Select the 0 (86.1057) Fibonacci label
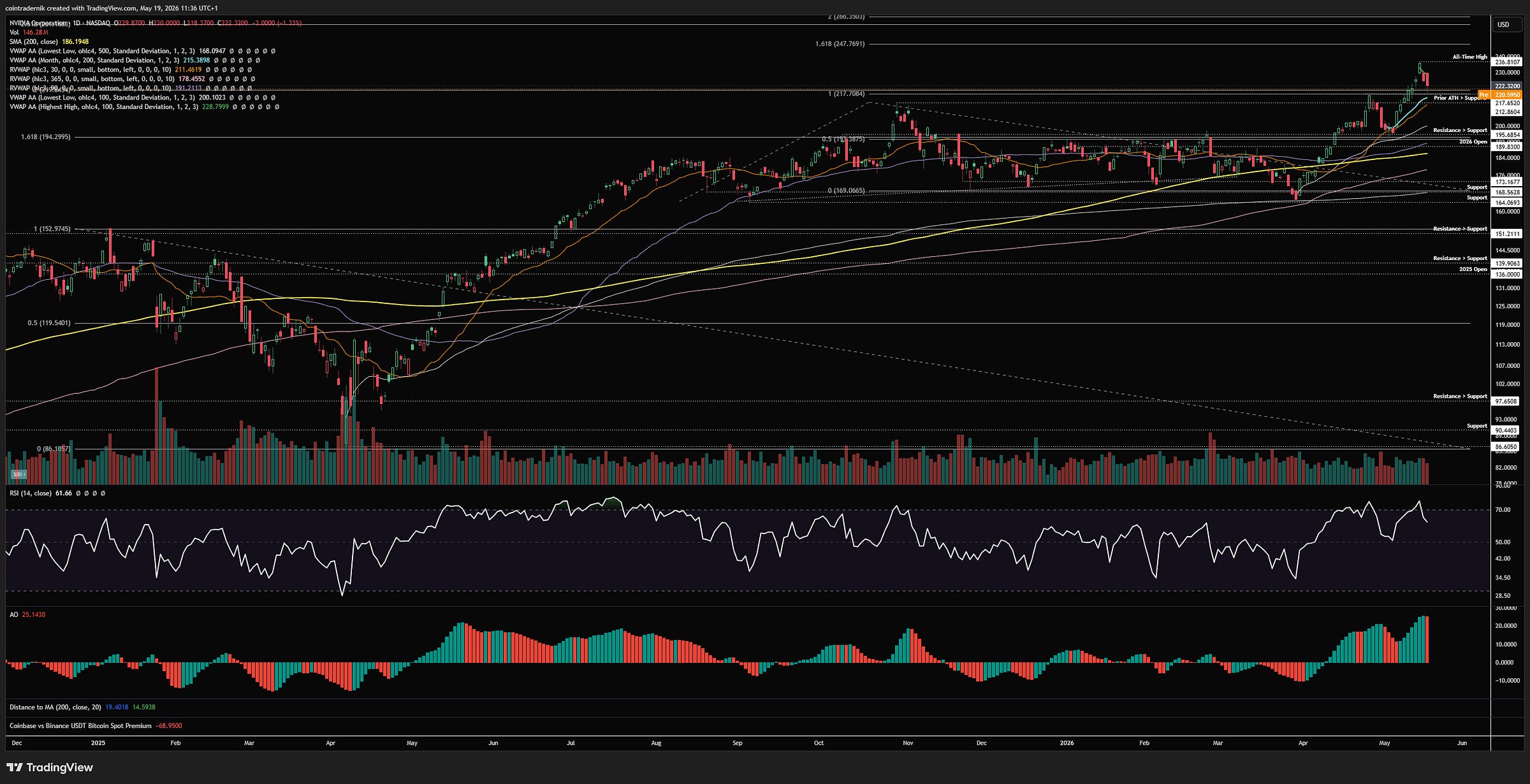This screenshot has height=784, width=1530. [x=54, y=449]
